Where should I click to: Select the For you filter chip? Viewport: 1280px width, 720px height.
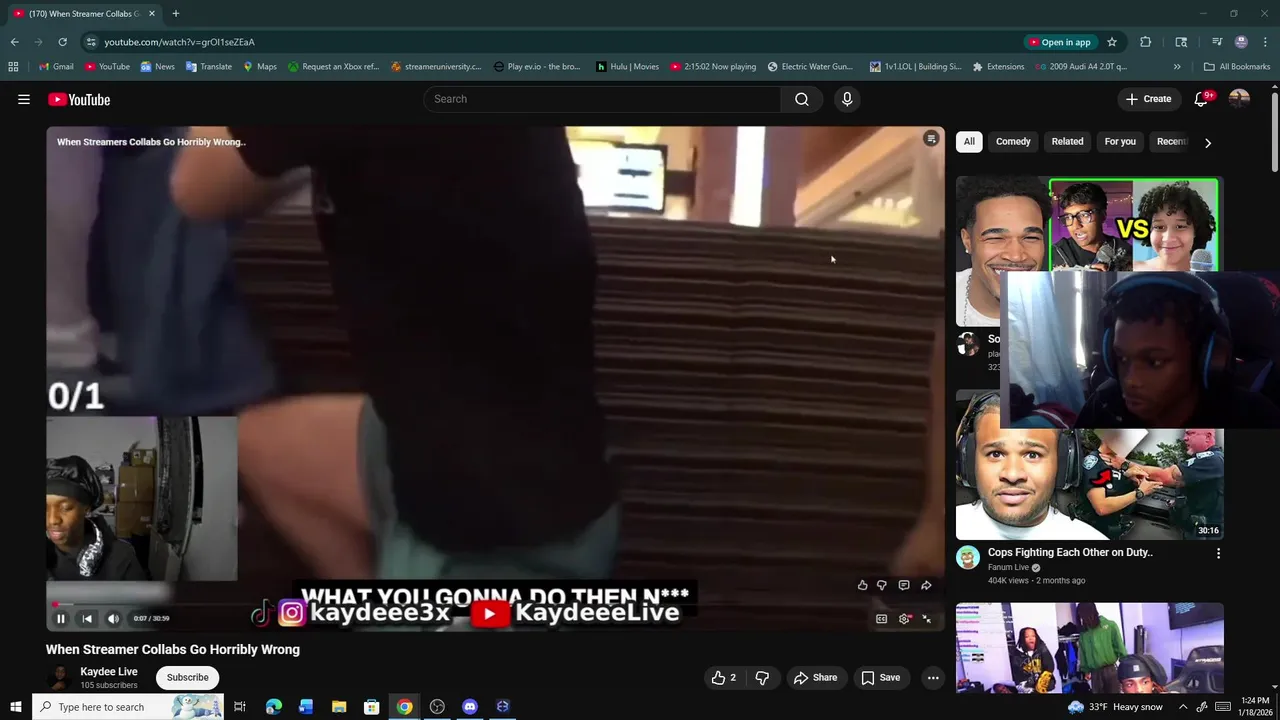coord(1120,142)
